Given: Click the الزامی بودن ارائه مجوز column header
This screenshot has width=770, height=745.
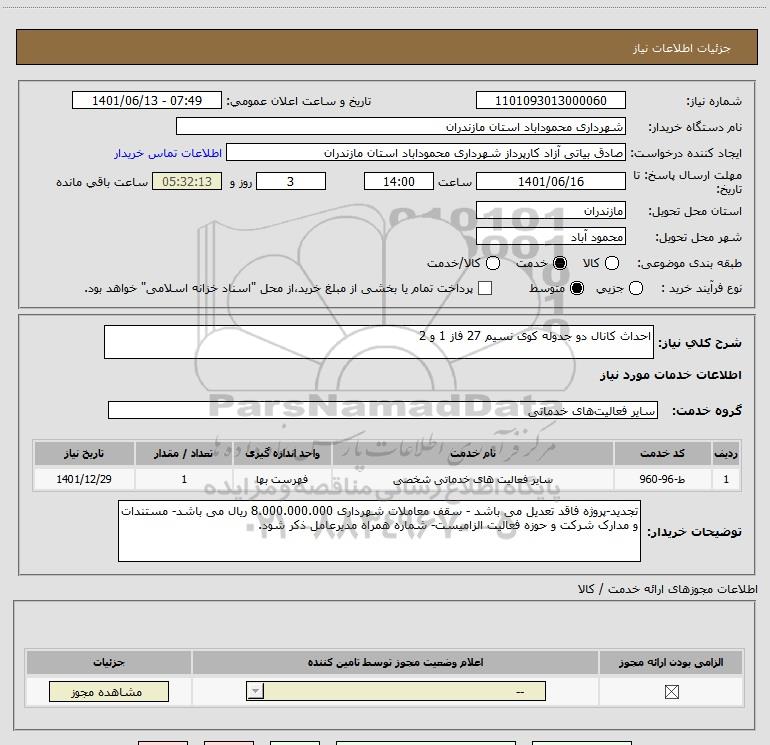Looking at the screenshot, I should pyautogui.click(x=671, y=662).
